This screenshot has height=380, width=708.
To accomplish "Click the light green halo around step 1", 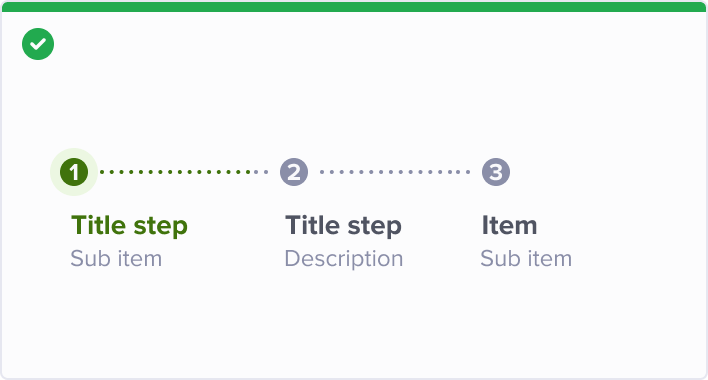I will tap(74, 172).
